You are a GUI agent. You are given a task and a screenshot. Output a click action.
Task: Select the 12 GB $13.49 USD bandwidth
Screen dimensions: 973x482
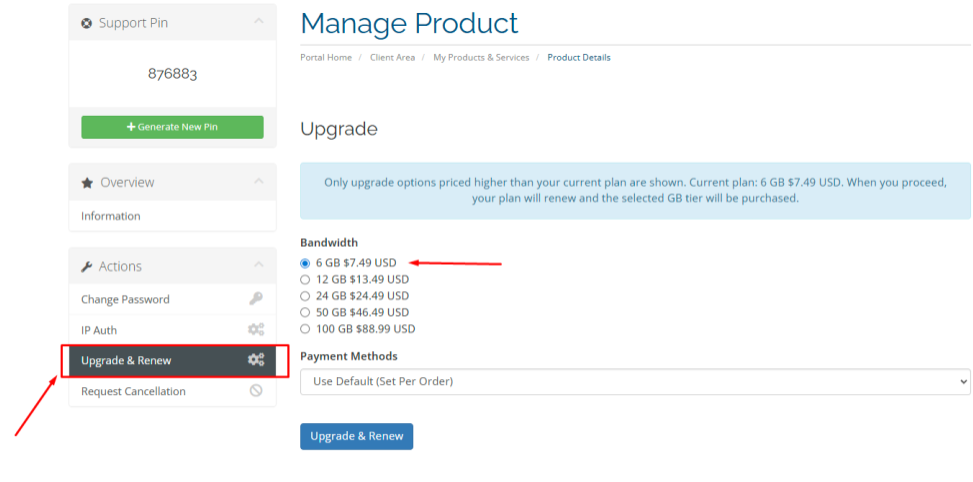tap(306, 279)
